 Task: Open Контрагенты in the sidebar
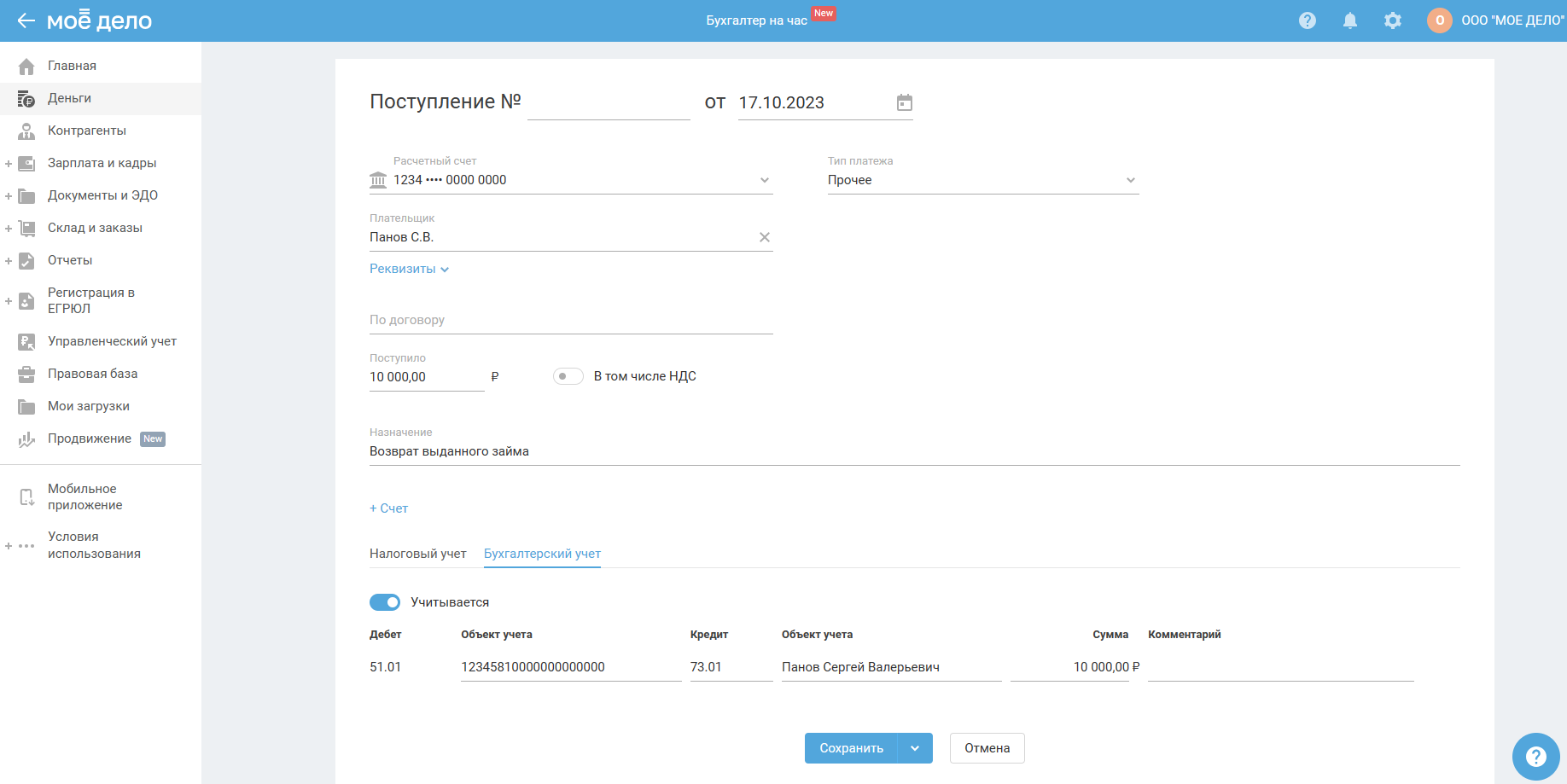pos(86,131)
